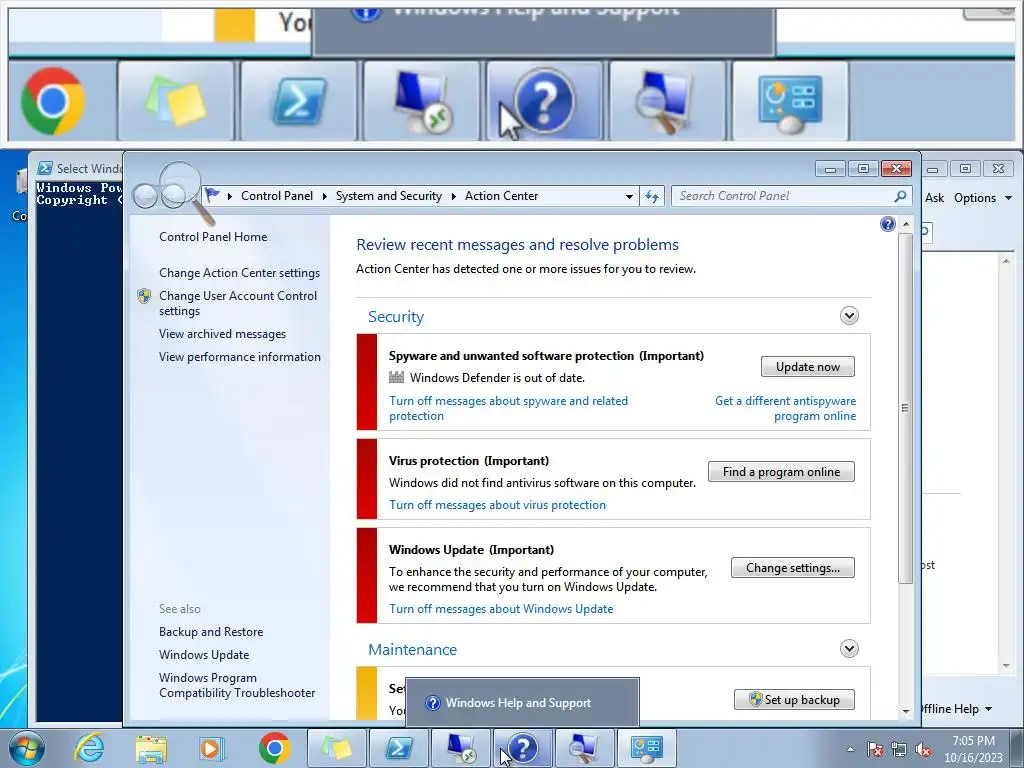Screen dimensions: 1024x768
Task: Open Windows Program Compatibility Troubleshooter link
Action: tap(236, 685)
